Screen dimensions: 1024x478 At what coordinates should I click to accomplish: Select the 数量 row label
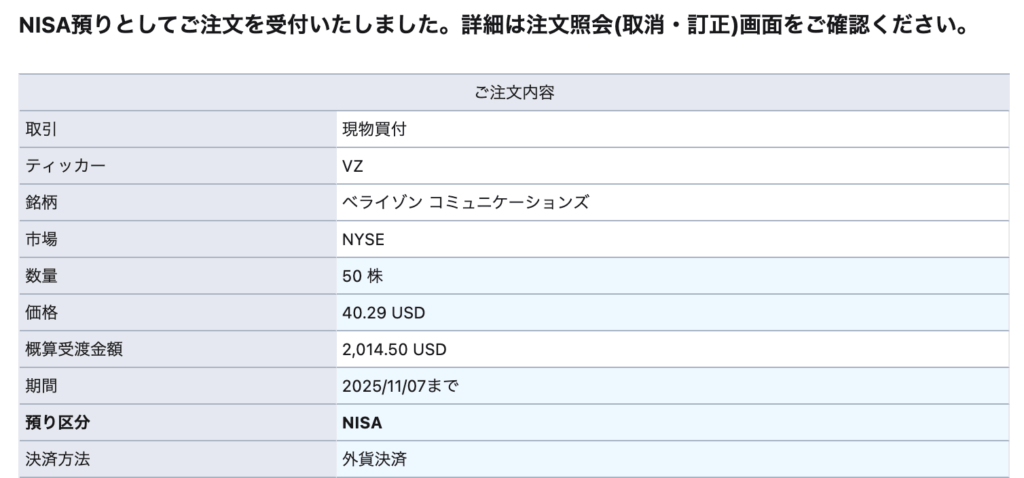pyautogui.click(x=42, y=276)
